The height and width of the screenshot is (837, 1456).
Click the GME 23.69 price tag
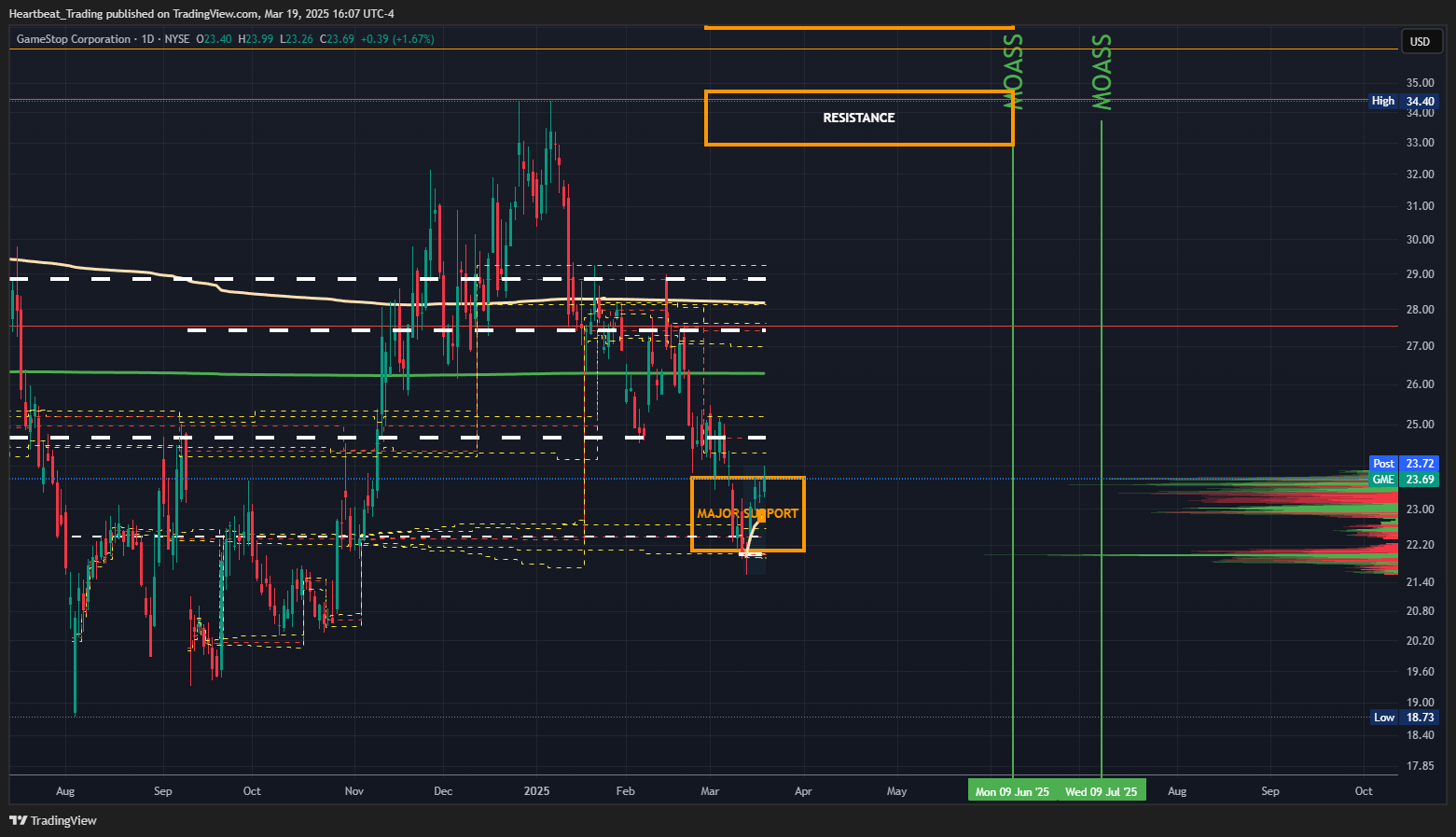point(1403,480)
